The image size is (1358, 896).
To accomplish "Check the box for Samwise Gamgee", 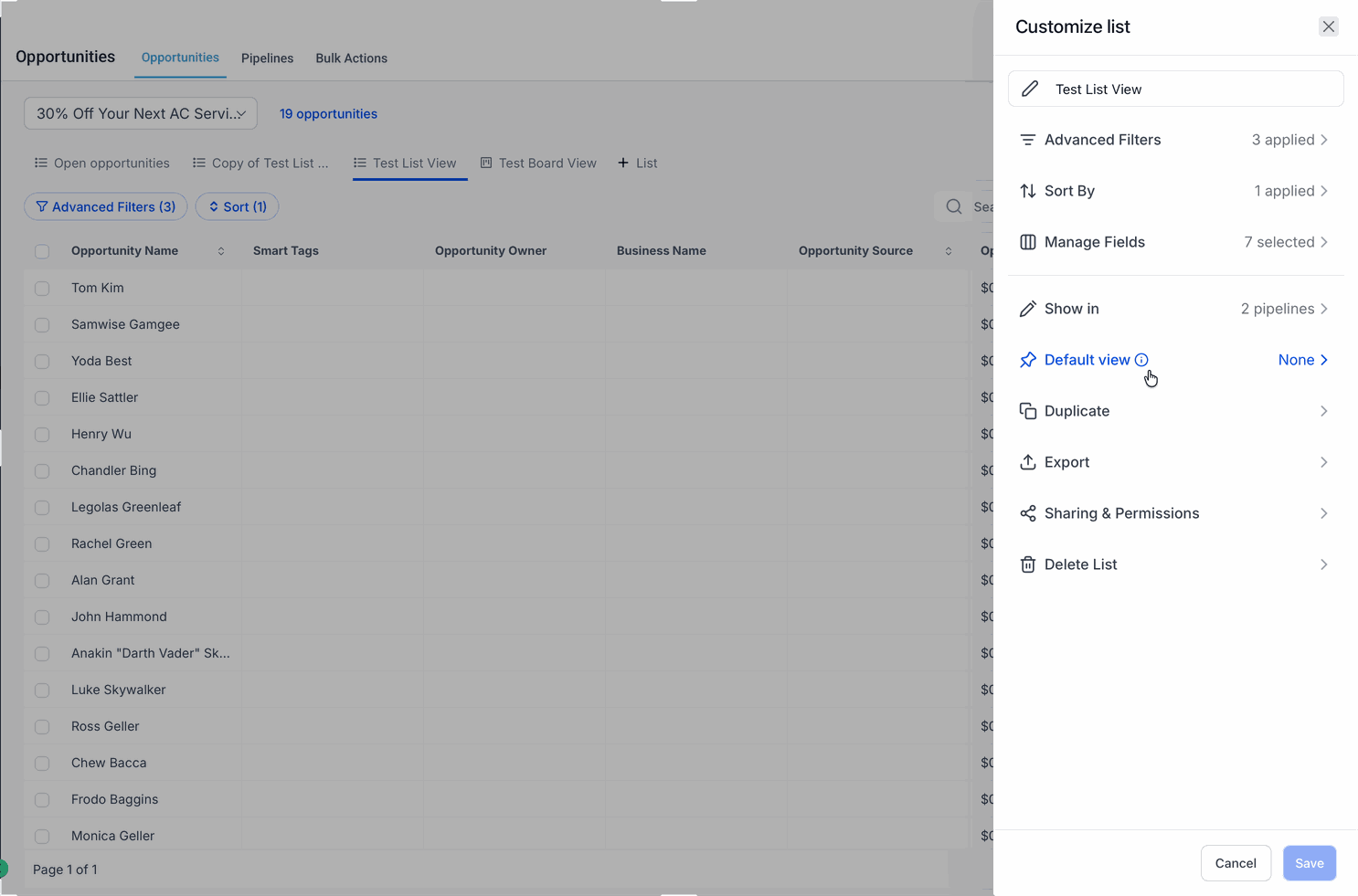I will [x=42, y=324].
